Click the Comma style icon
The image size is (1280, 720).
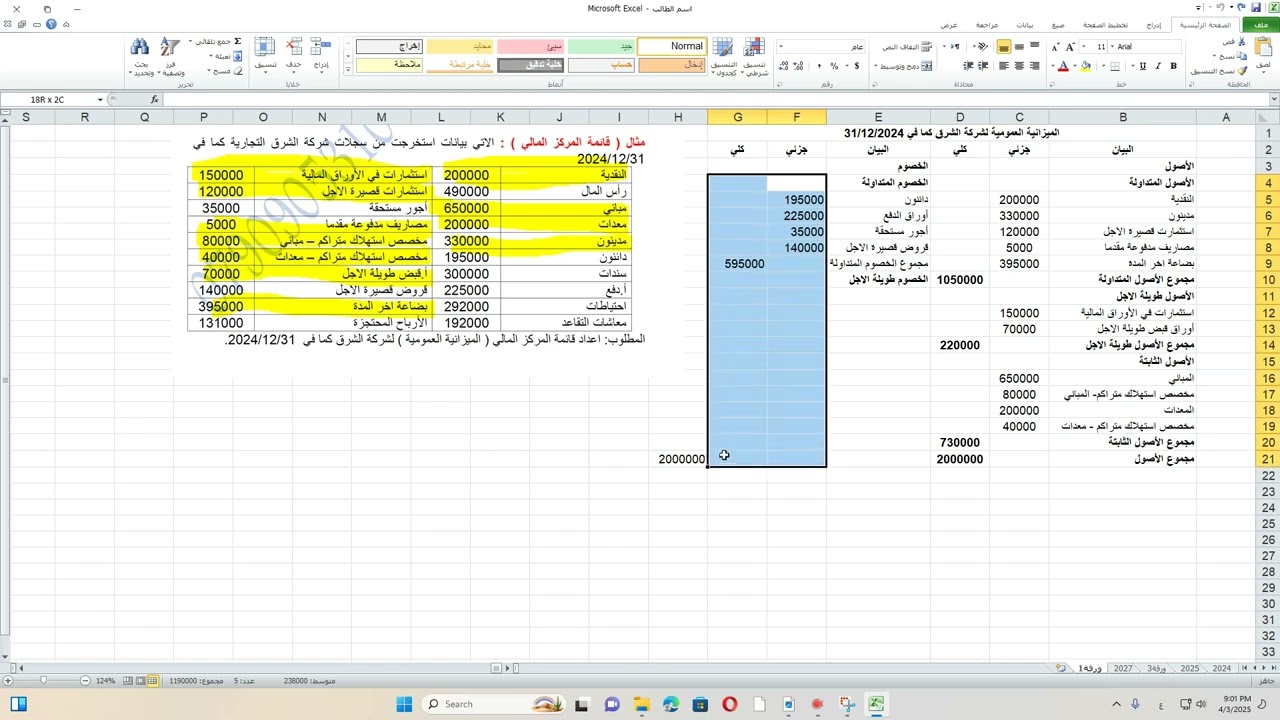tap(819, 66)
